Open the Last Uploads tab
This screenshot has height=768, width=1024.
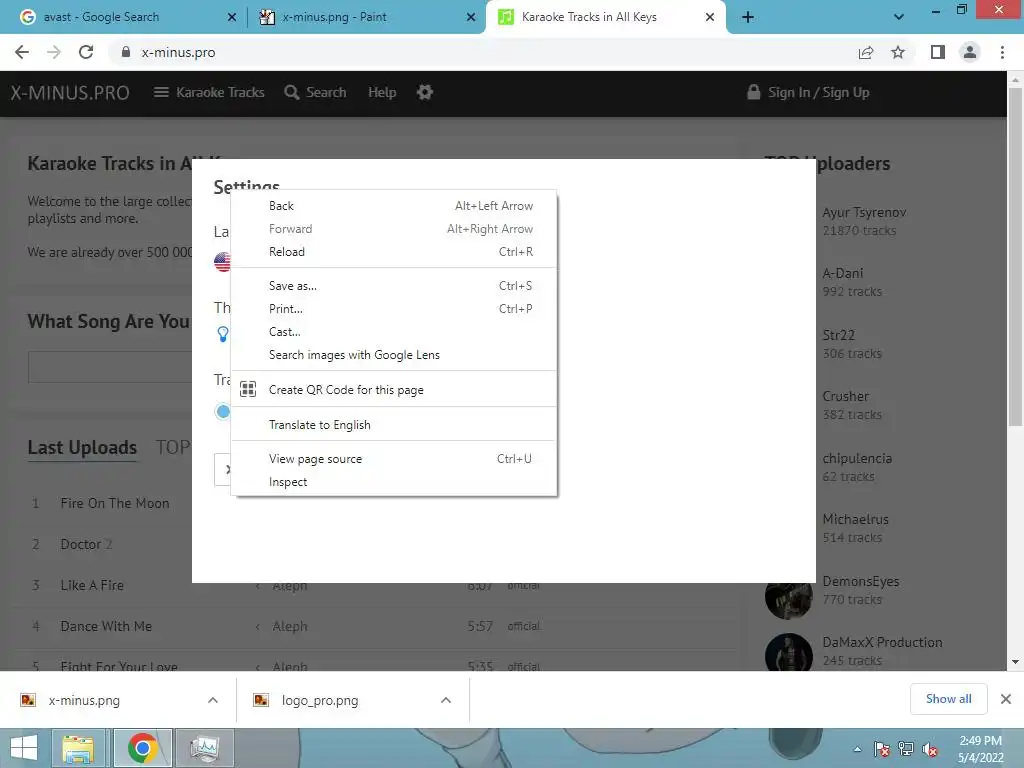(x=82, y=448)
